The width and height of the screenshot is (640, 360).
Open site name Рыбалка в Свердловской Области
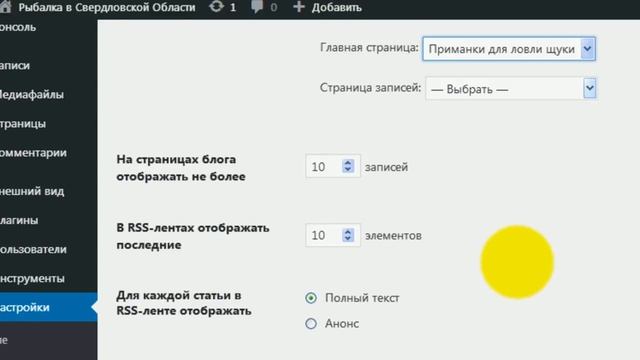tap(107, 7)
